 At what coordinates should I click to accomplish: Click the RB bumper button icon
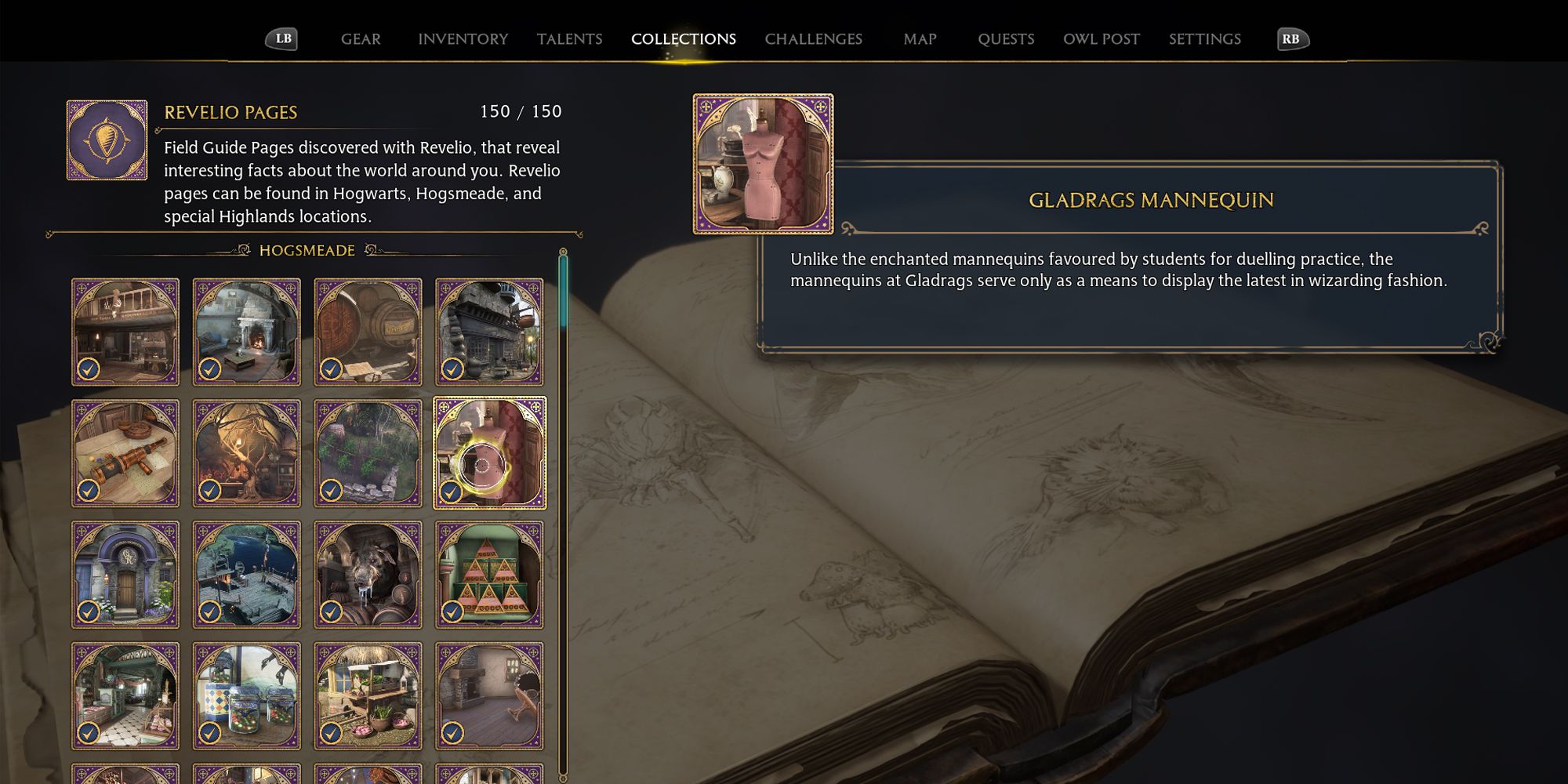[x=1292, y=38]
